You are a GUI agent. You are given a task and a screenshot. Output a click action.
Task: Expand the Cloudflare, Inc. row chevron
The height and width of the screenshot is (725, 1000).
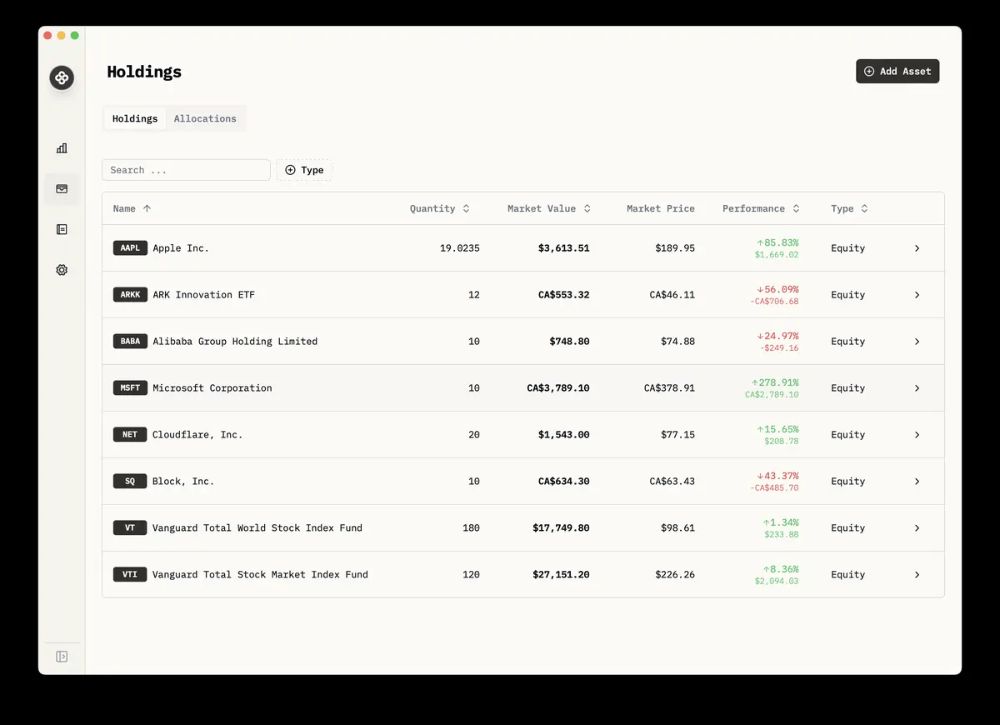(917, 435)
